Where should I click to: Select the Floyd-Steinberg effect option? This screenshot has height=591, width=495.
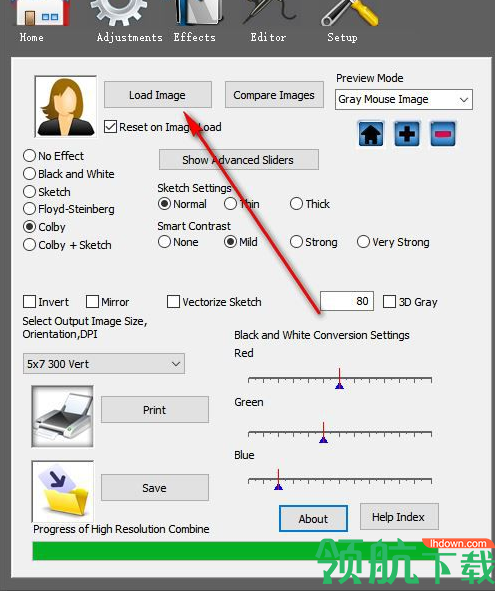point(29,209)
